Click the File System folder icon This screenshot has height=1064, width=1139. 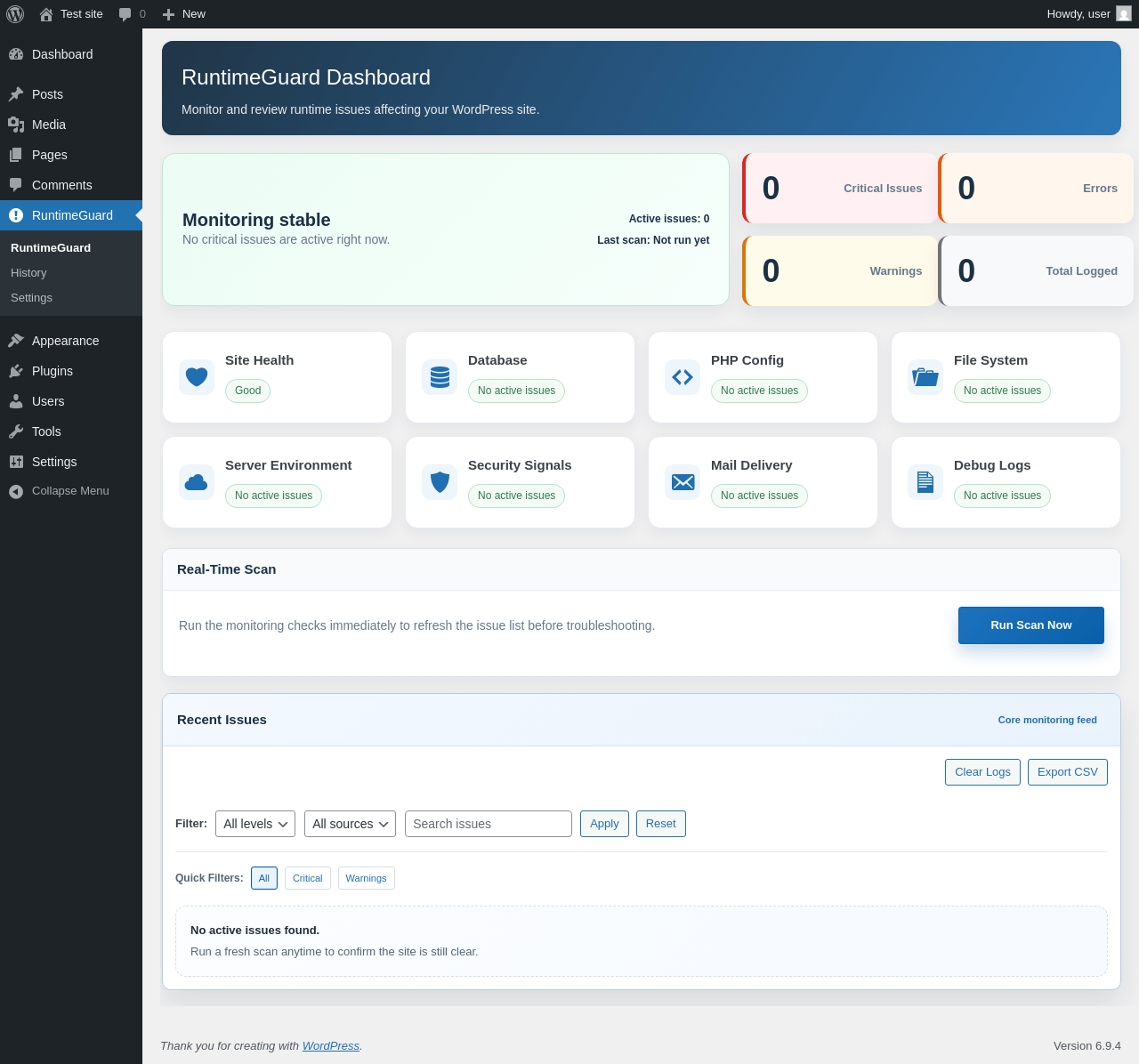[x=925, y=377]
